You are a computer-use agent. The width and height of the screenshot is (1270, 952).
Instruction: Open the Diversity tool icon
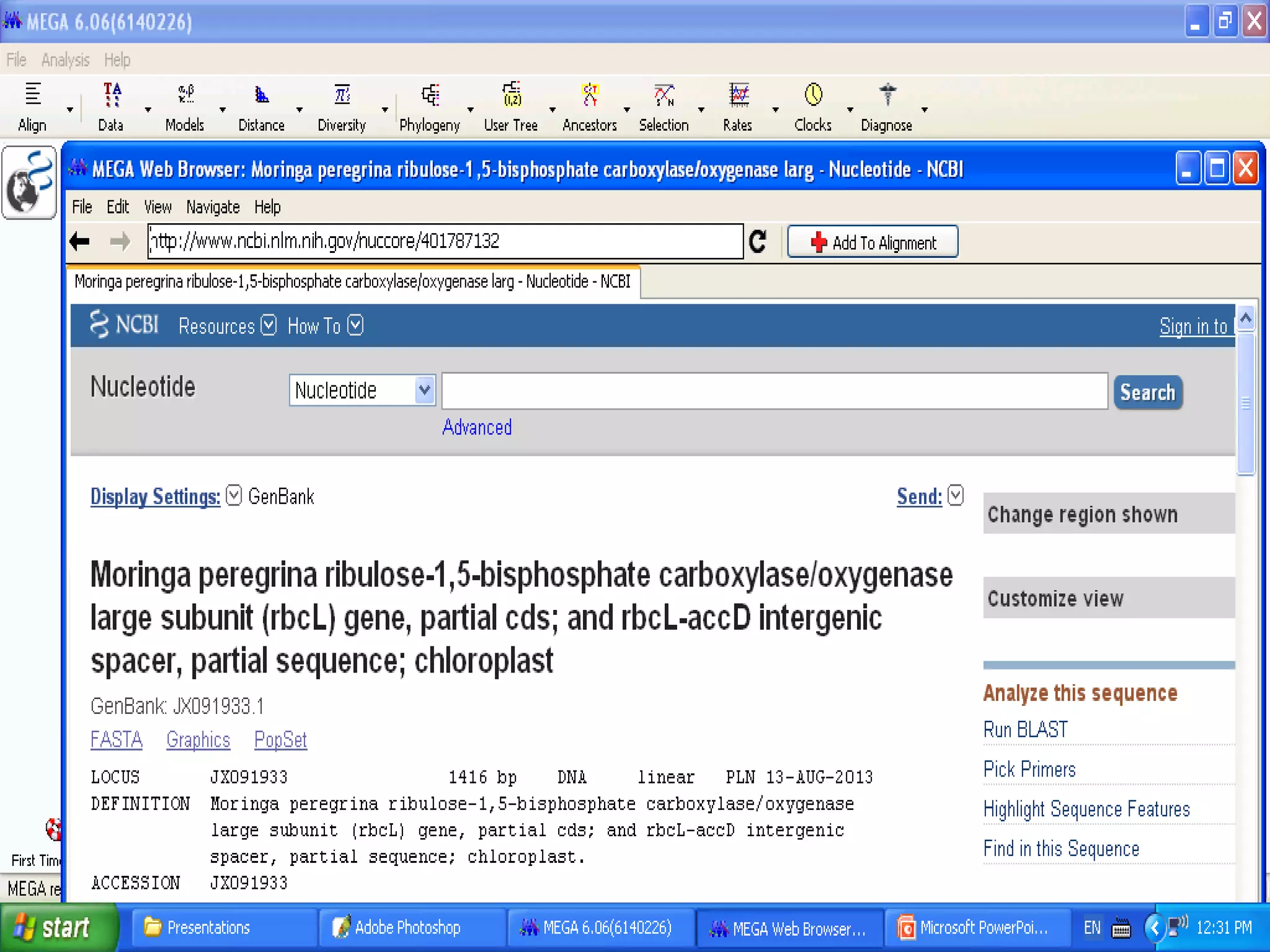point(342,107)
